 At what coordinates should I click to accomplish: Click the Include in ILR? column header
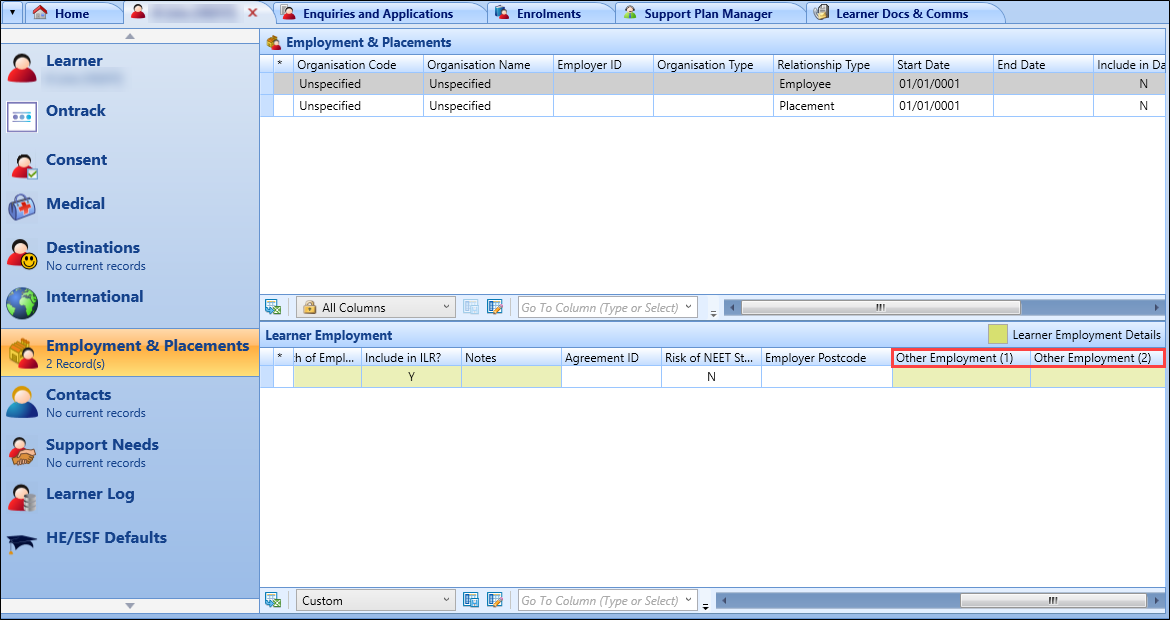(411, 358)
